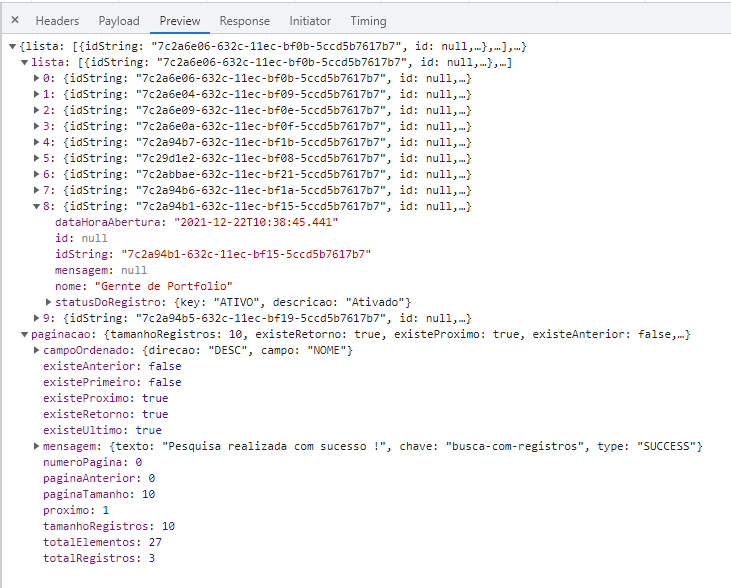
Task: Click the "mensagem: null" property line
Action: point(101,270)
